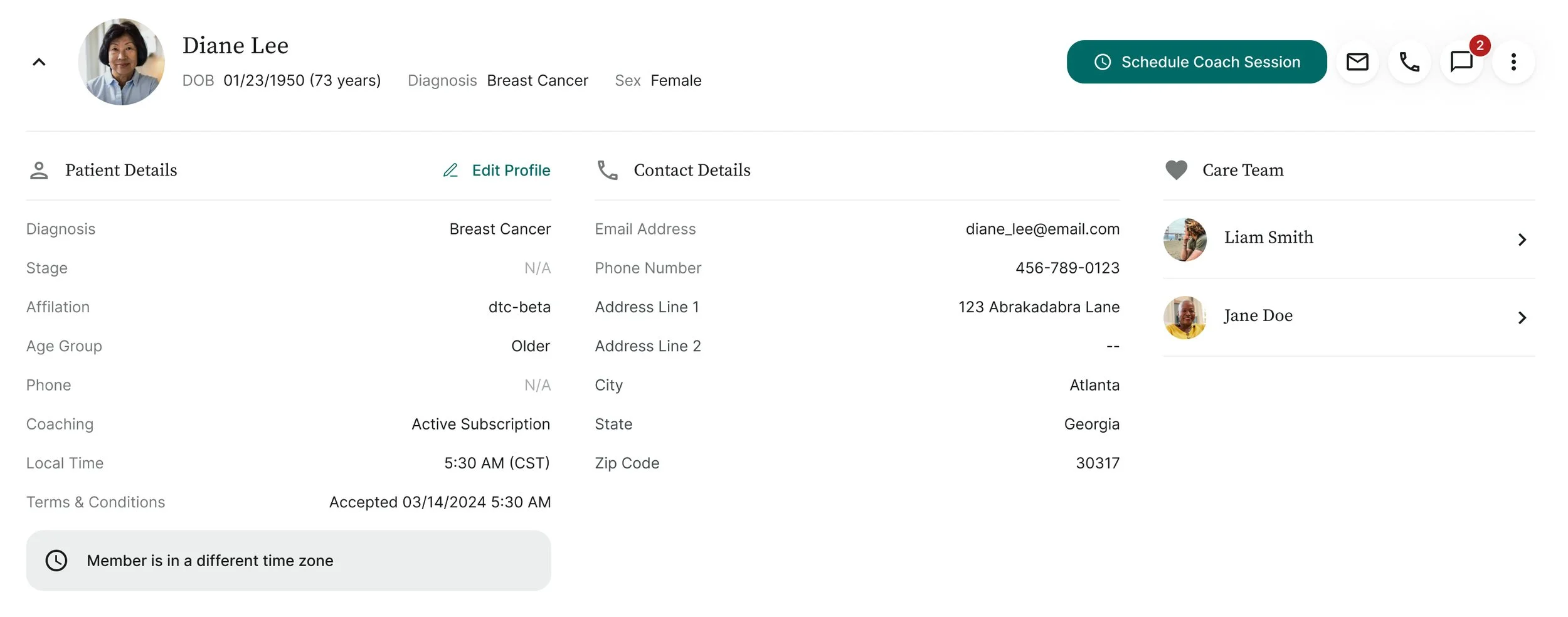This screenshot has height=617, width=1568.
Task: Click city value Atlanta
Action: pos(1094,385)
